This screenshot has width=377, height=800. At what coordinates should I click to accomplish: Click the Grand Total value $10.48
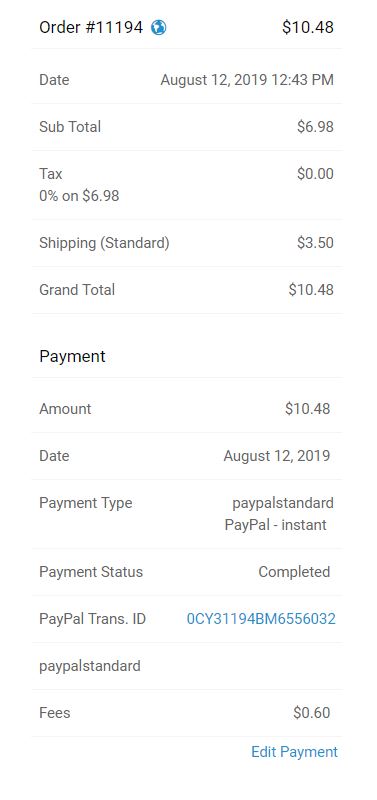pyautogui.click(x=311, y=290)
